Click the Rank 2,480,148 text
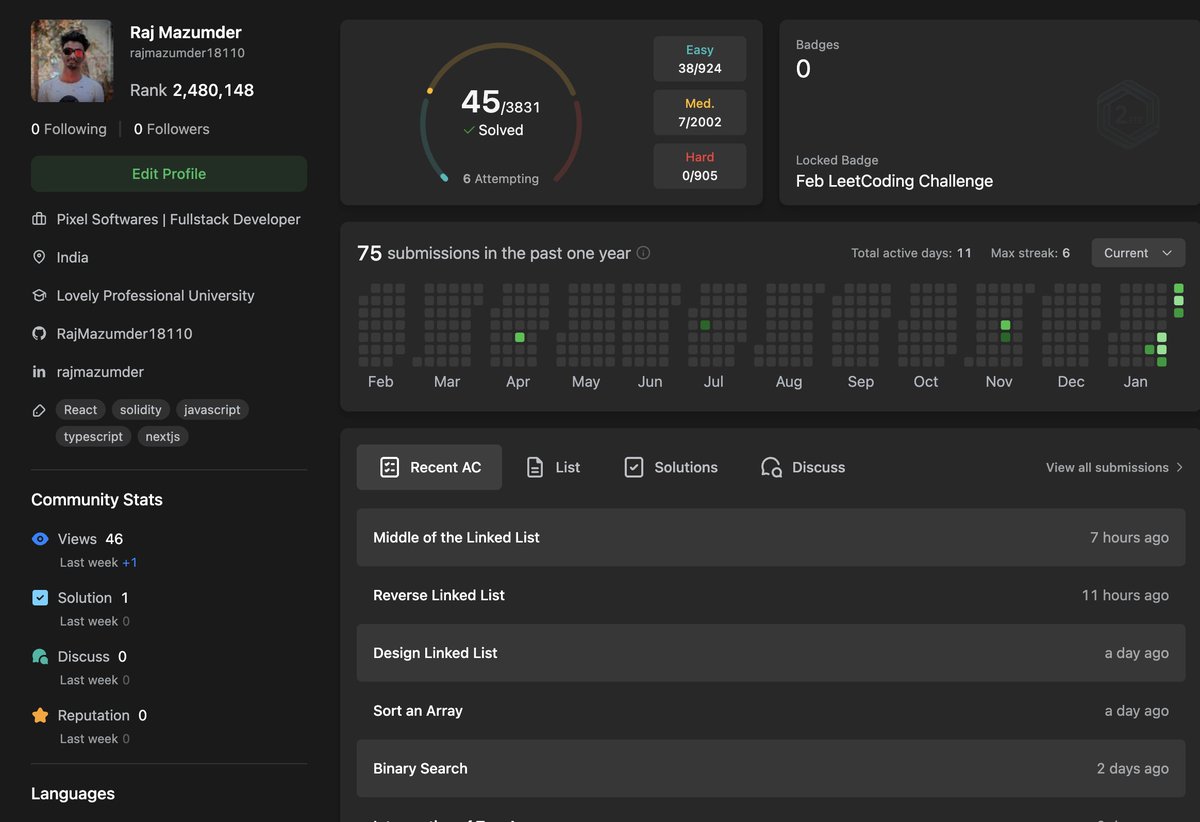This screenshot has height=822, width=1200. click(192, 90)
